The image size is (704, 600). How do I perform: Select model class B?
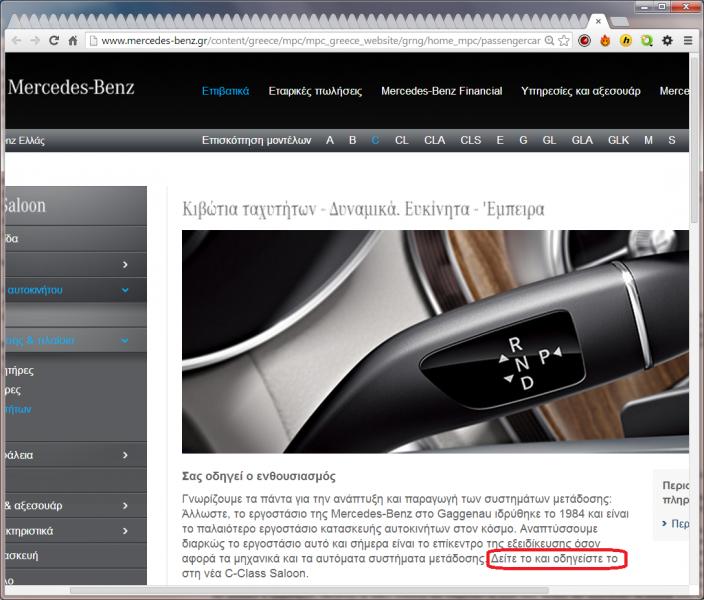point(352,140)
